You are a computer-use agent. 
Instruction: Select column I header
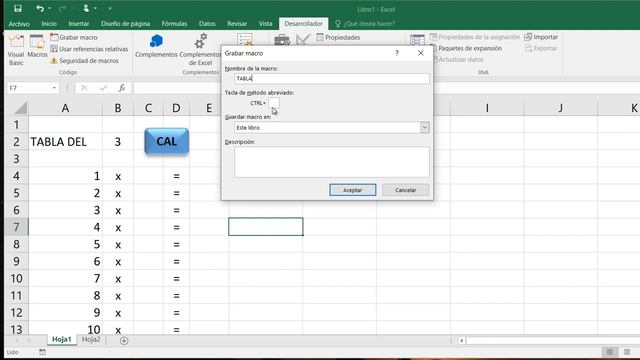coord(487,108)
